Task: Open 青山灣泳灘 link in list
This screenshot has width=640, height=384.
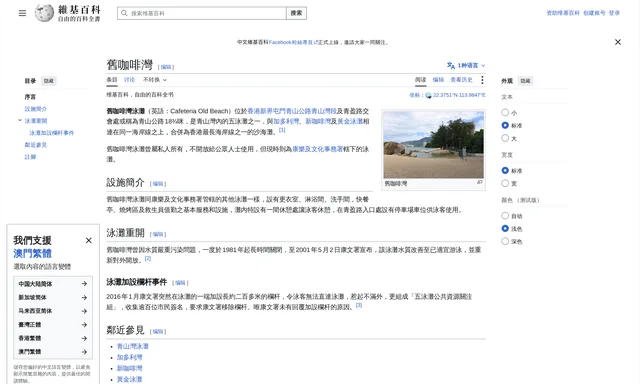Action: click(133, 346)
